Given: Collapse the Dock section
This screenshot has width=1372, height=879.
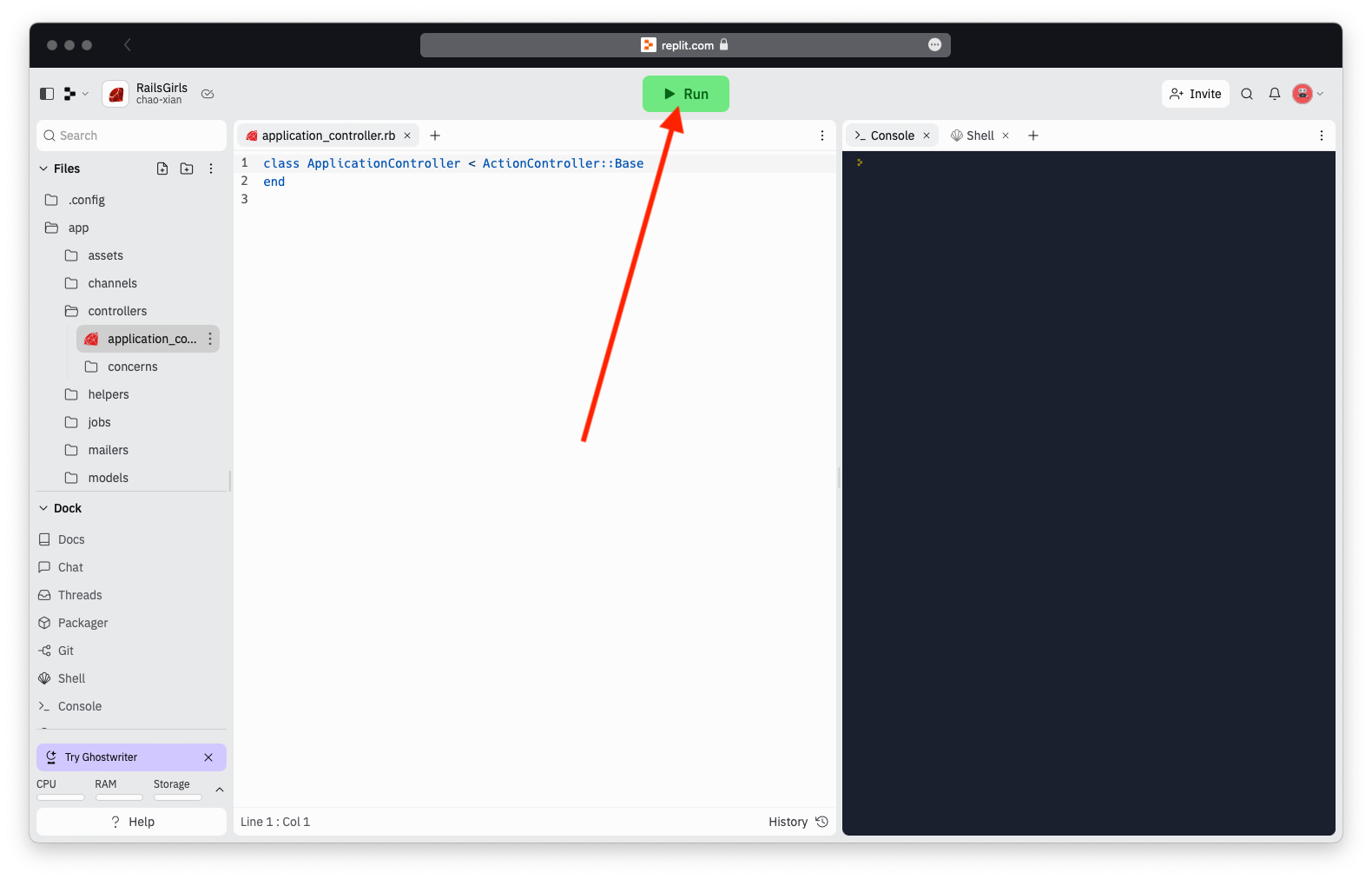Looking at the screenshot, I should (60, 508).
